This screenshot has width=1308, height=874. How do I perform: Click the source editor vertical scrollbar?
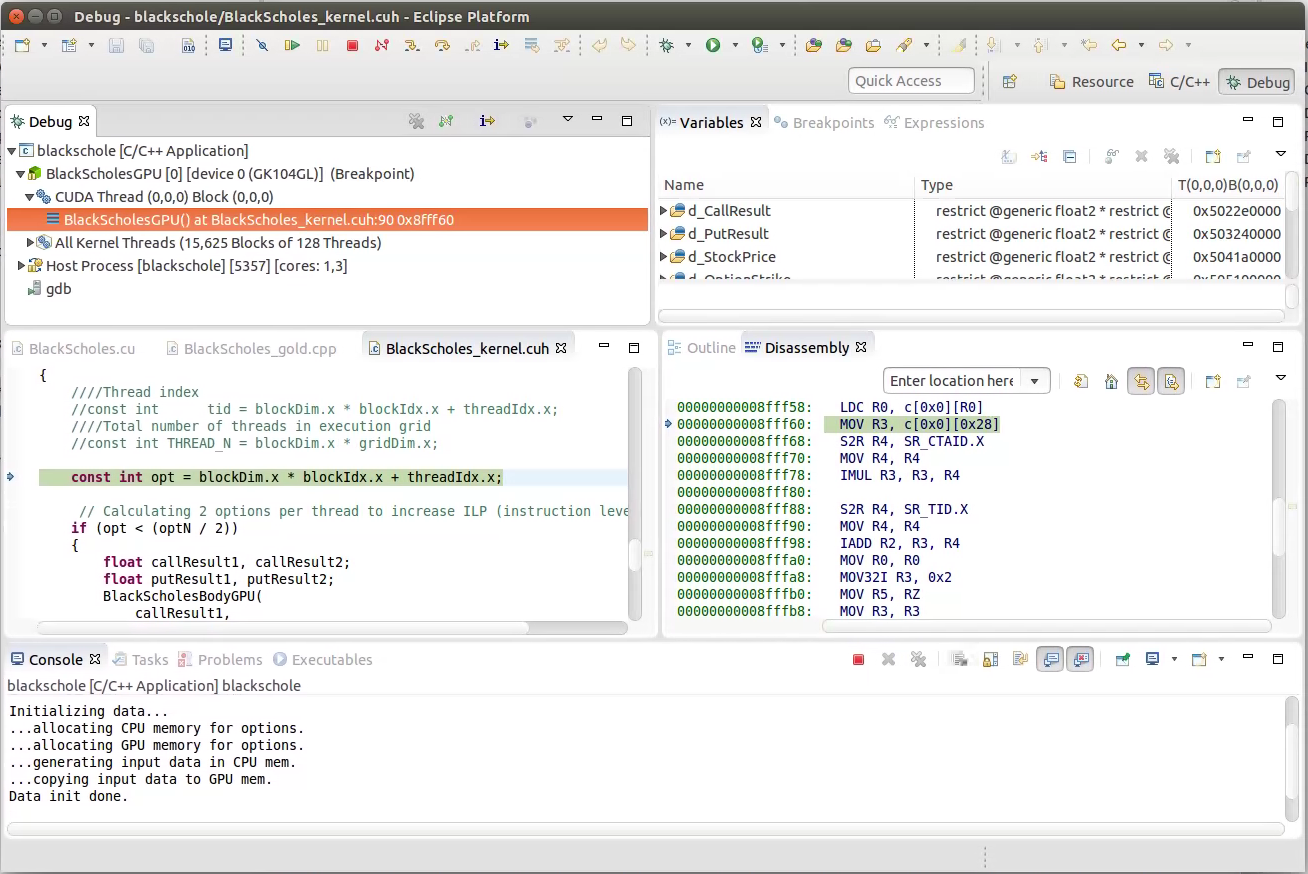635,553
